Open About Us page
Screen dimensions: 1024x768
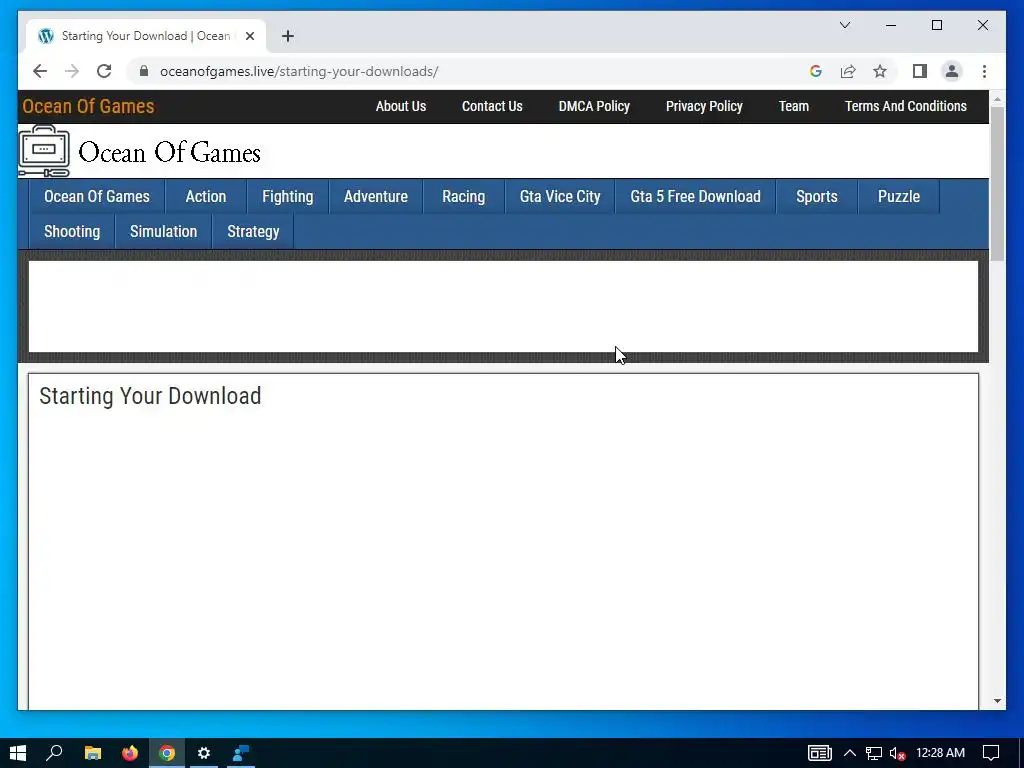tap(400, 106)
